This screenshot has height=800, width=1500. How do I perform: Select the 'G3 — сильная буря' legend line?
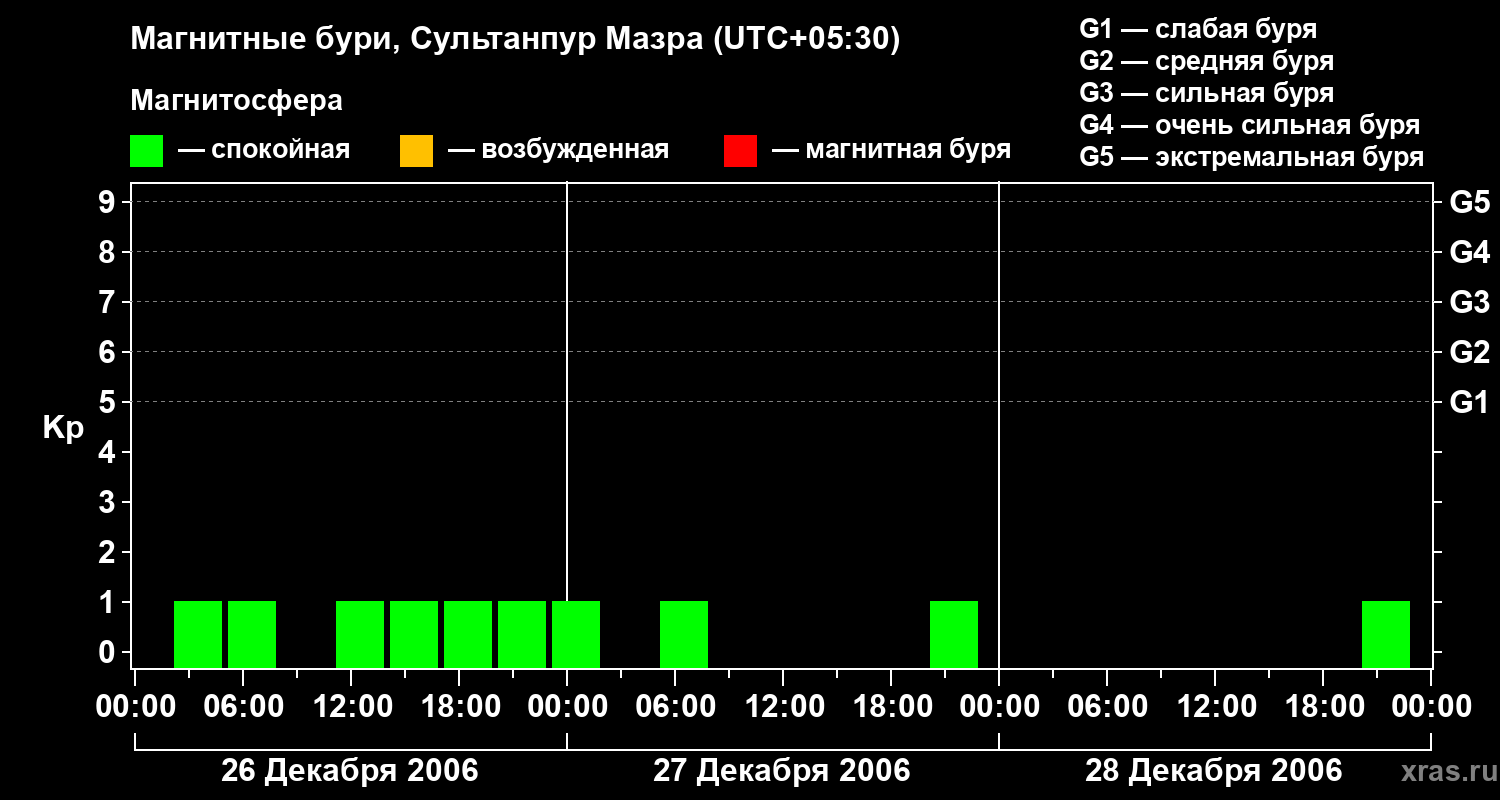pos(1207,93)
